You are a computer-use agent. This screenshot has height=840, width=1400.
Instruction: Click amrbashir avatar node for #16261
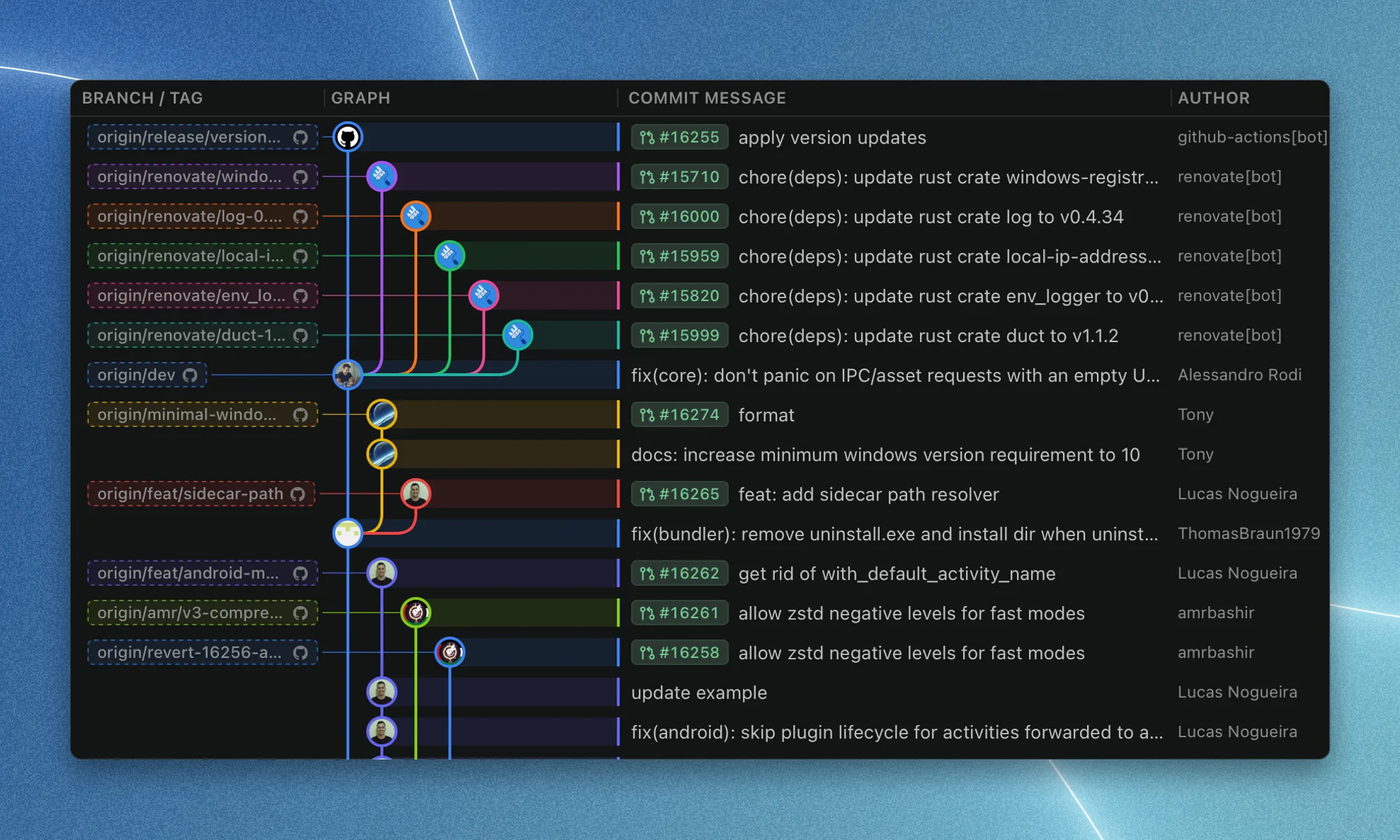416,612
